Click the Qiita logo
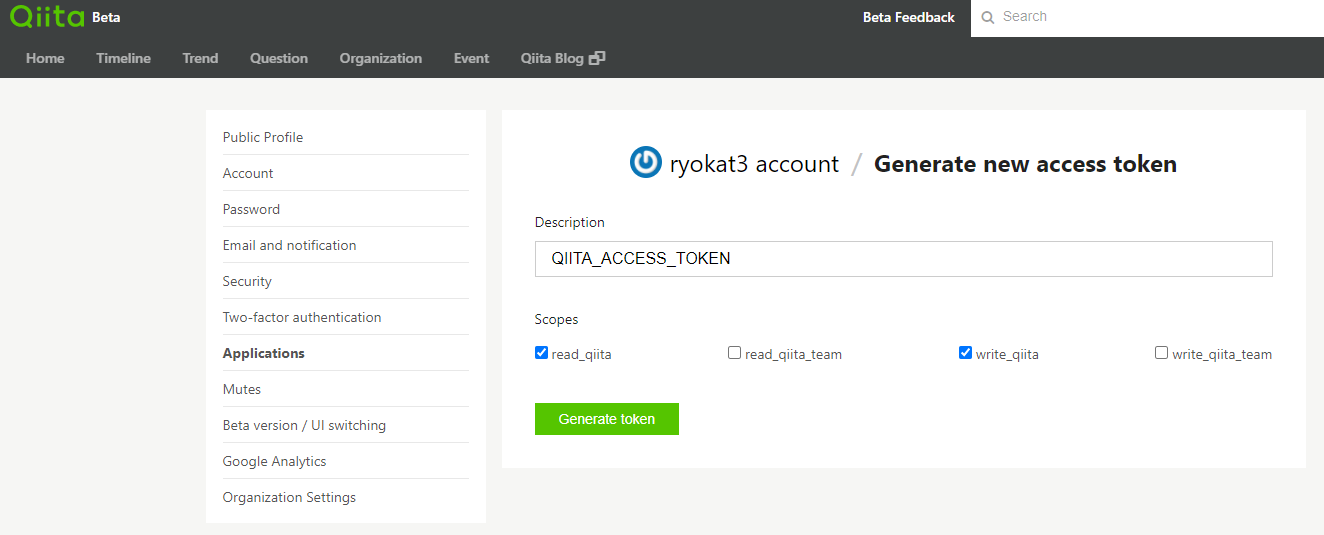This screenshot has height=535, width=1324. click(x=46, y=16)
